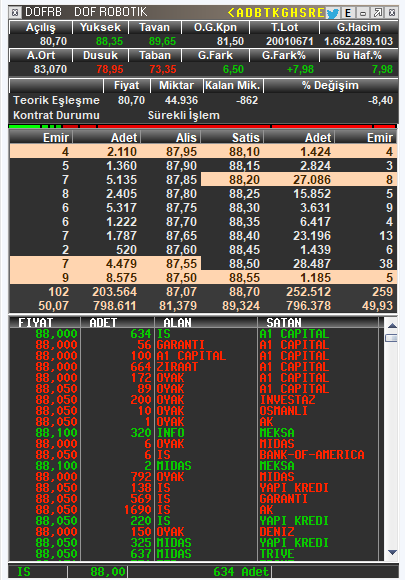Click the ask quantity 27.086

click(x=312, y=180)
